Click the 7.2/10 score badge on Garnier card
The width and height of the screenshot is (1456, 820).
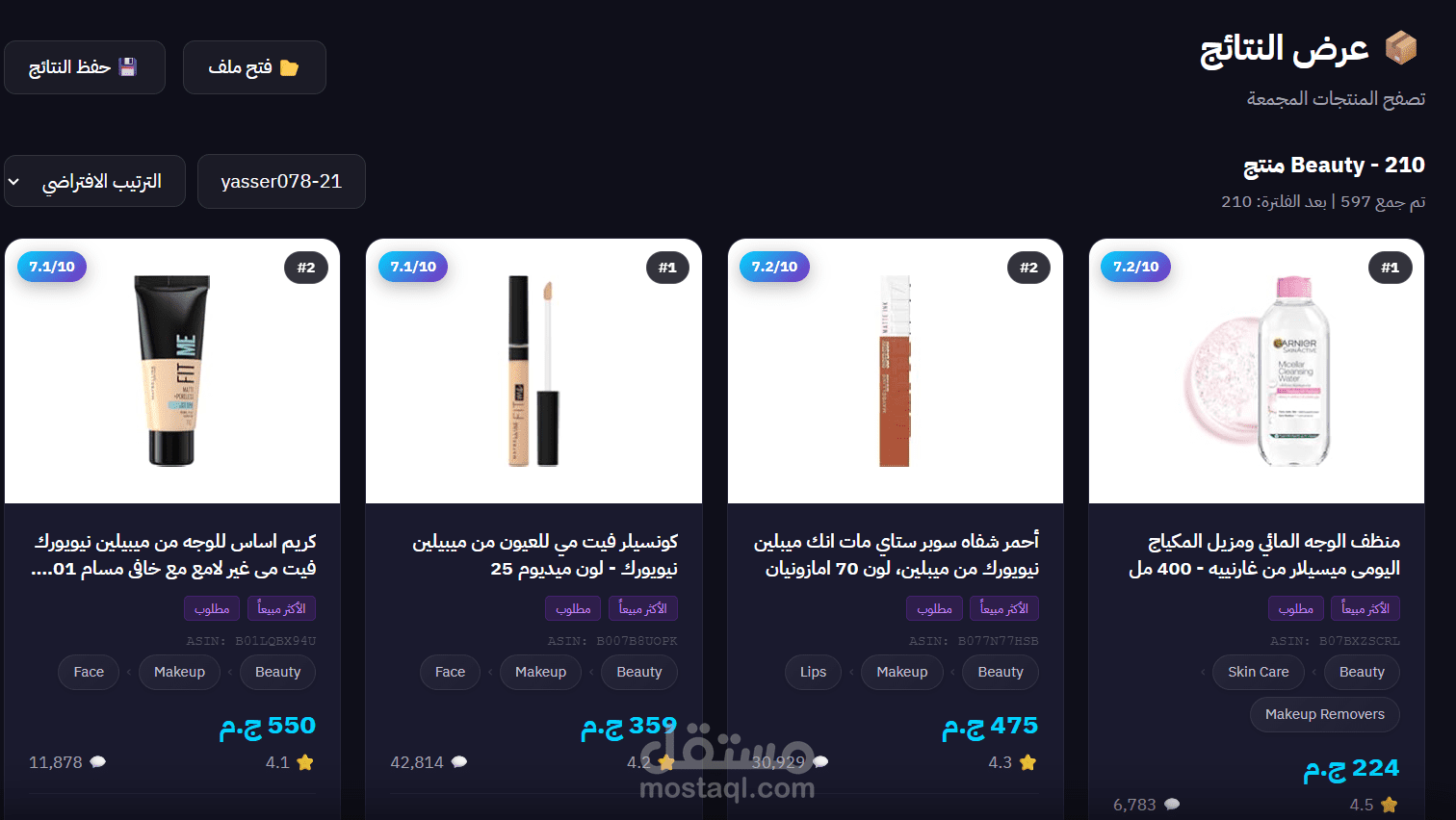pyautogui.click(x=1135, y=267)
